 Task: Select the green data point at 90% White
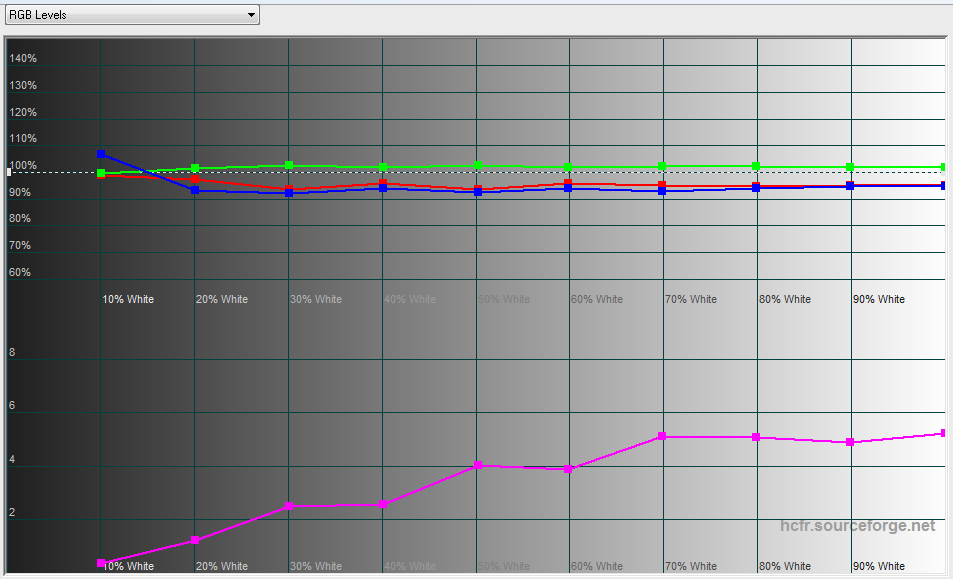click(850, 167)
